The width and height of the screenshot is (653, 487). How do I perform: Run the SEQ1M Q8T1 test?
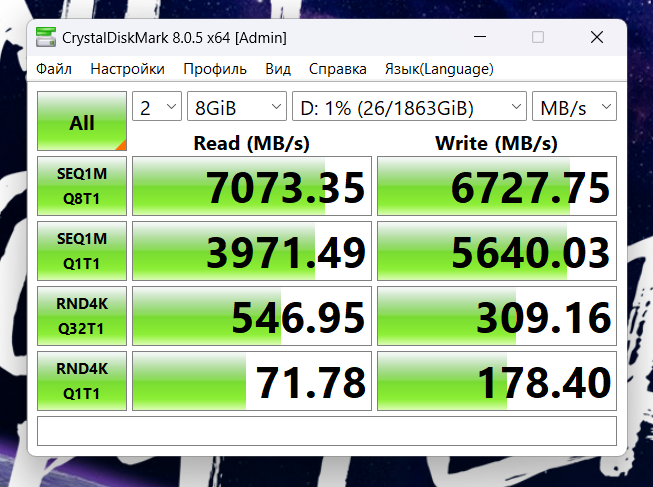82,186
